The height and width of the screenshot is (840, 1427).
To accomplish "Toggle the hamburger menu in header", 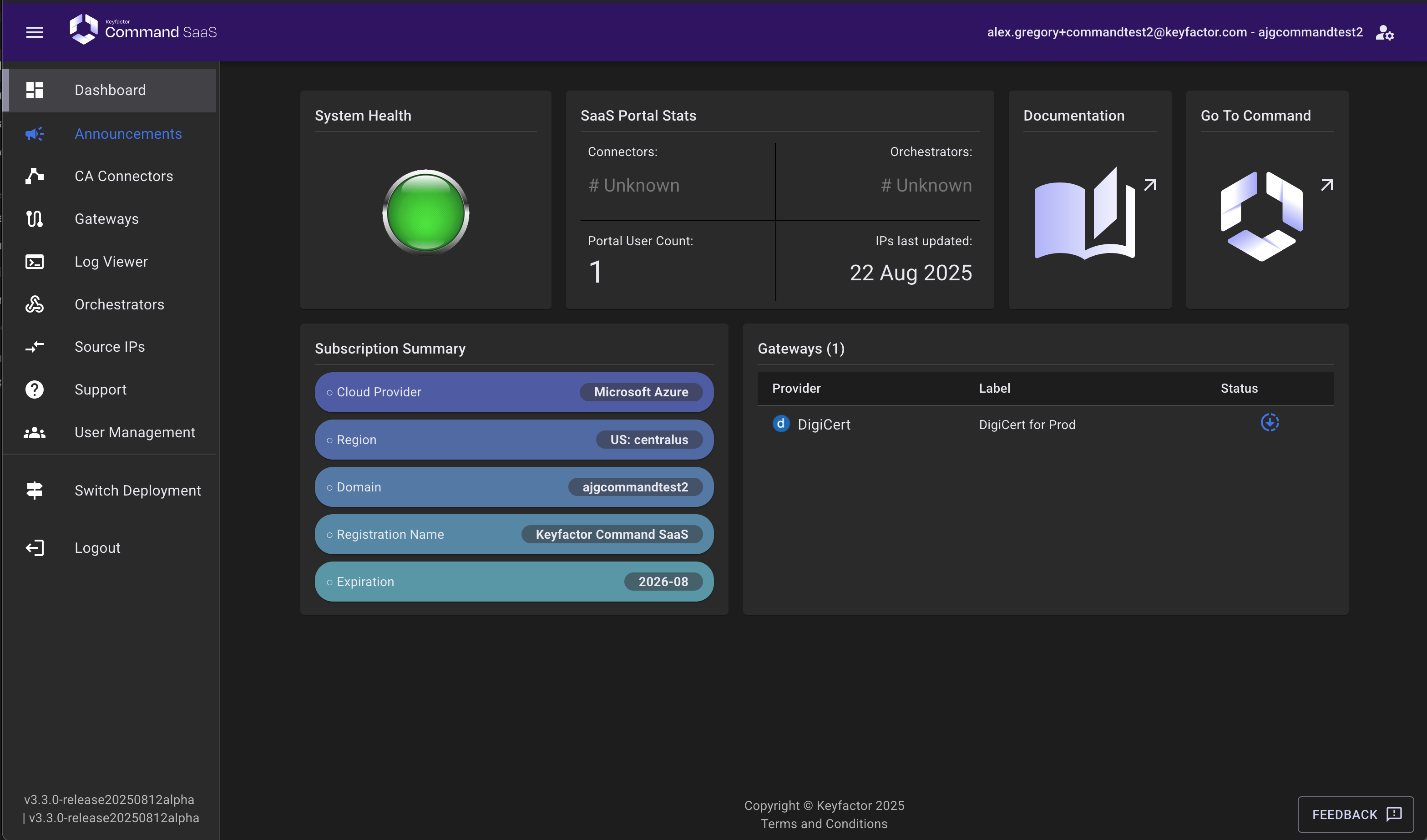I will (35, 32).
